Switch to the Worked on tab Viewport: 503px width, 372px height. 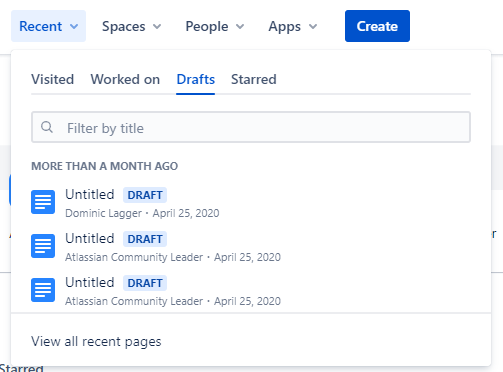125,79
